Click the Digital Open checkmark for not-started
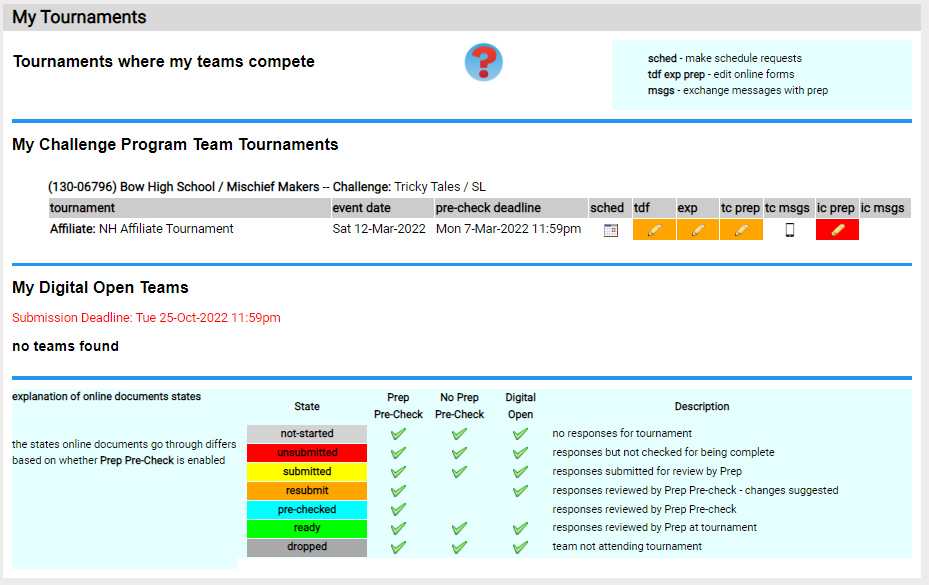This screenshot has height=585, width=929. [x=520, y=434]
